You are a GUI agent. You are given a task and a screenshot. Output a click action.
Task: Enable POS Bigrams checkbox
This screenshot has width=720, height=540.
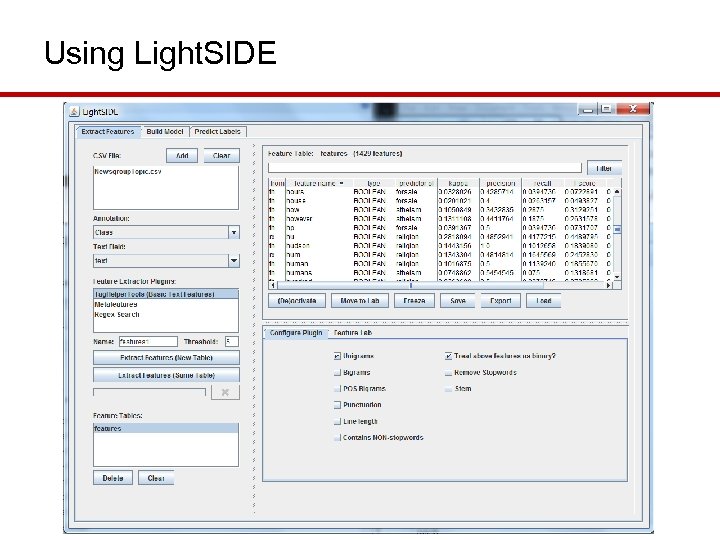pos(338,388)
